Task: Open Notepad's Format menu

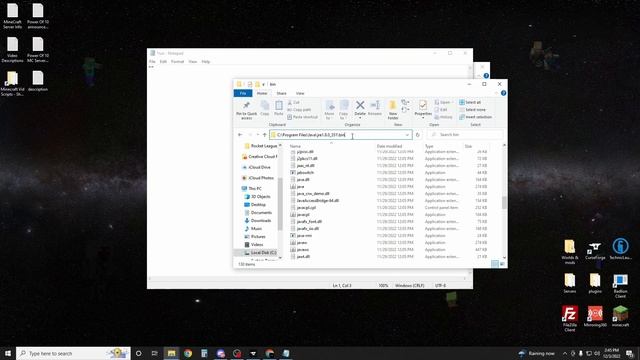Action: tap(177, 62)
